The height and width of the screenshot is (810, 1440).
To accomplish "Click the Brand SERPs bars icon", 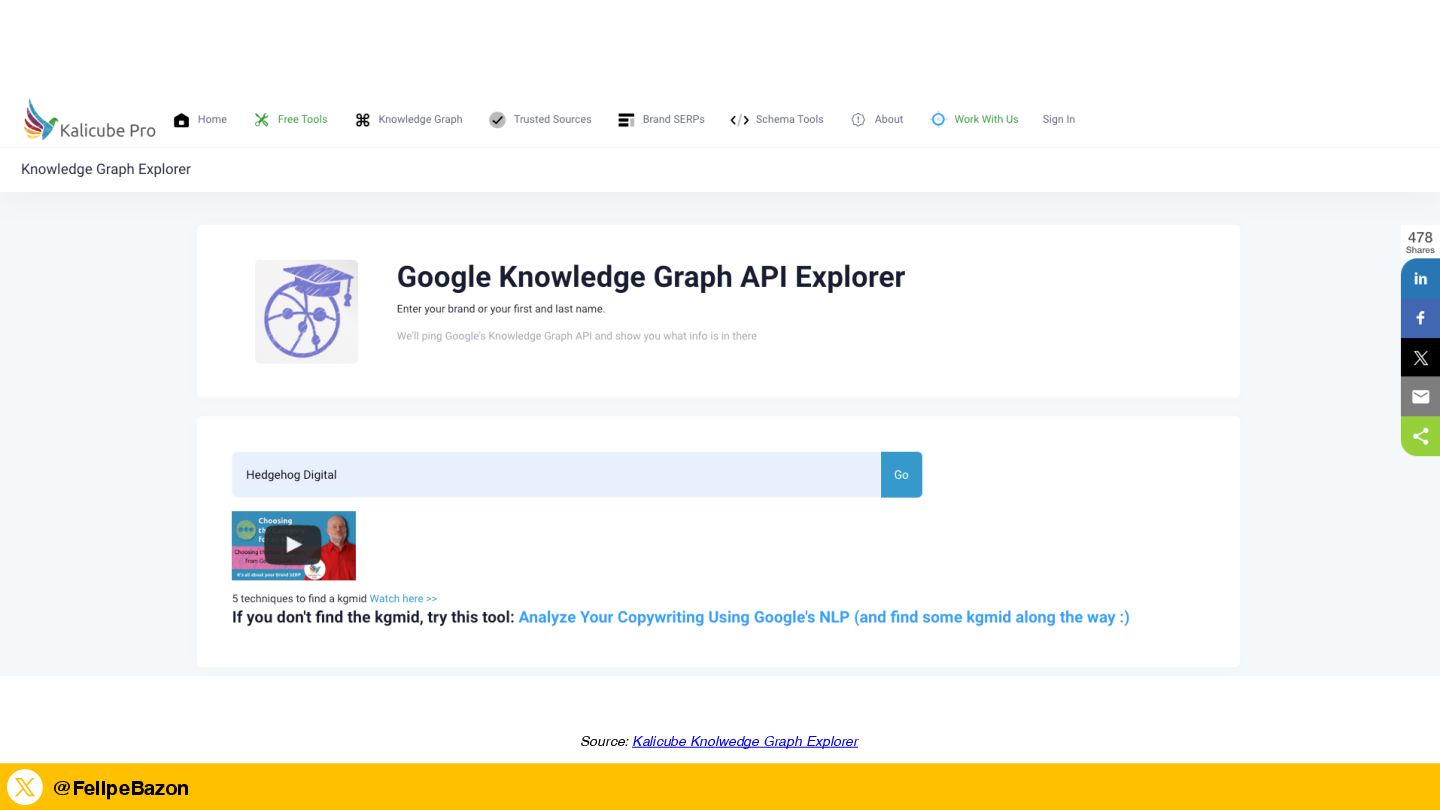I will coord(626,120).
